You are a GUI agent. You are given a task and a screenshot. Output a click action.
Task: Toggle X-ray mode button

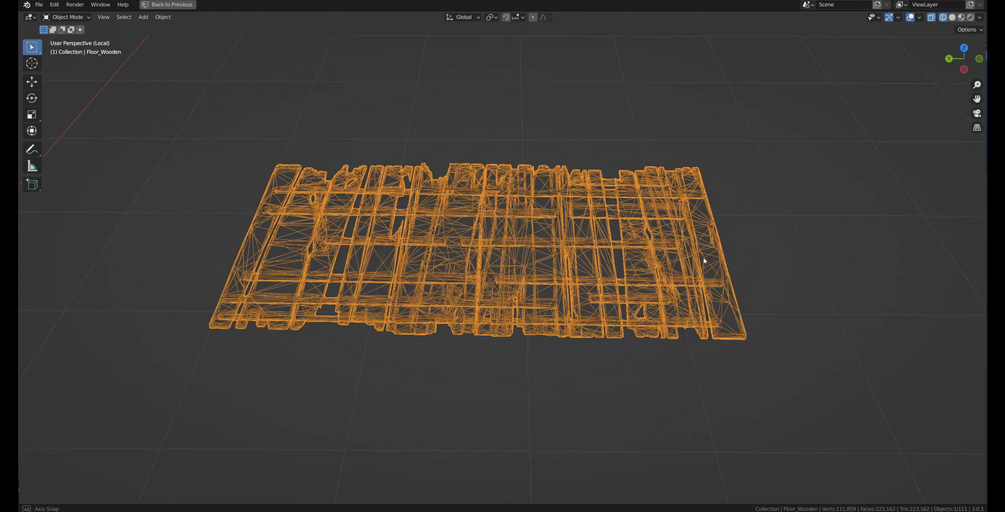pyautogui.click(x=931, y=17)
